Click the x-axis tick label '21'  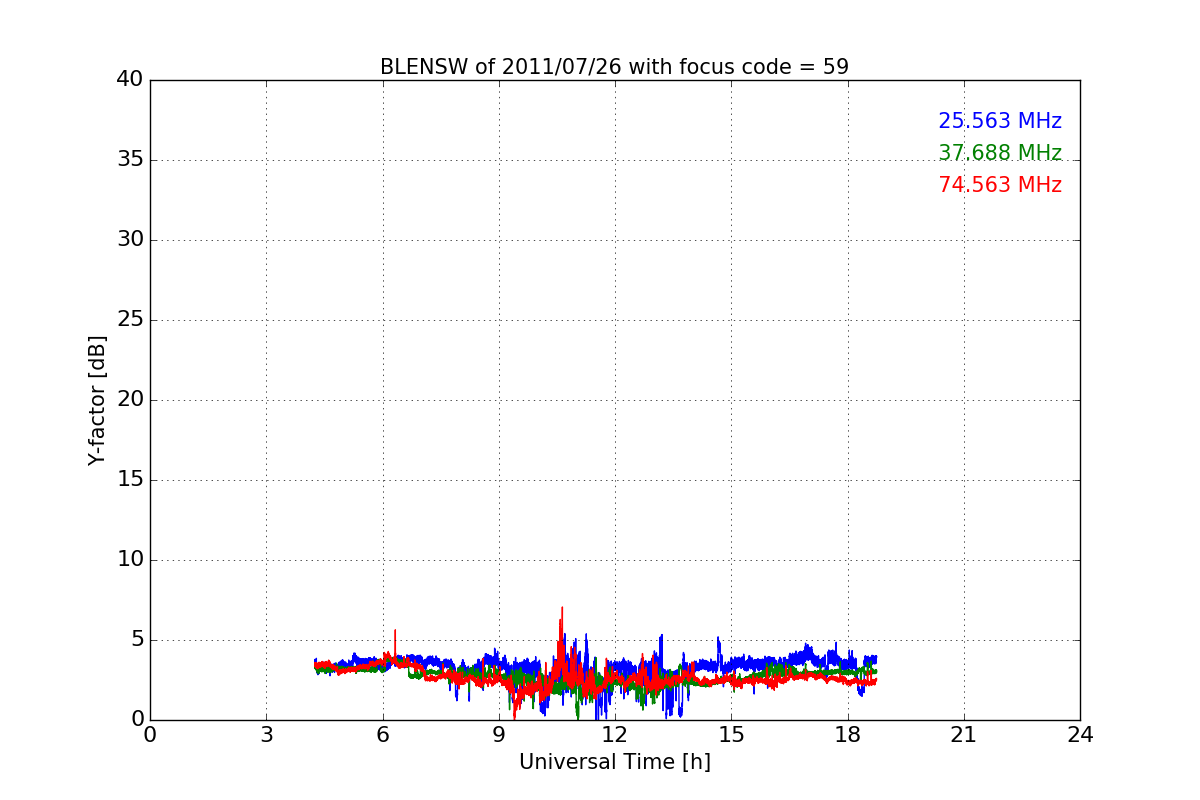pyautogui.click(x=964, y=735)
